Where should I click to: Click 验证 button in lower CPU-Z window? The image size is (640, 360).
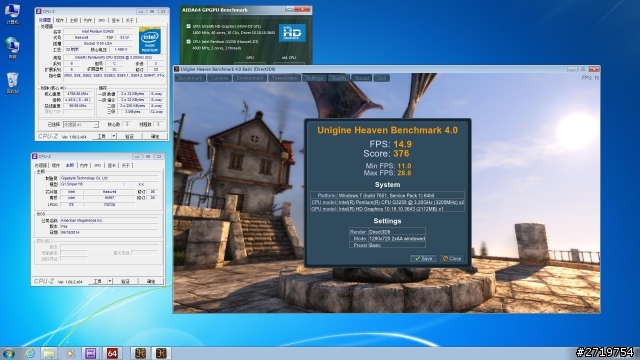point(125,281)
